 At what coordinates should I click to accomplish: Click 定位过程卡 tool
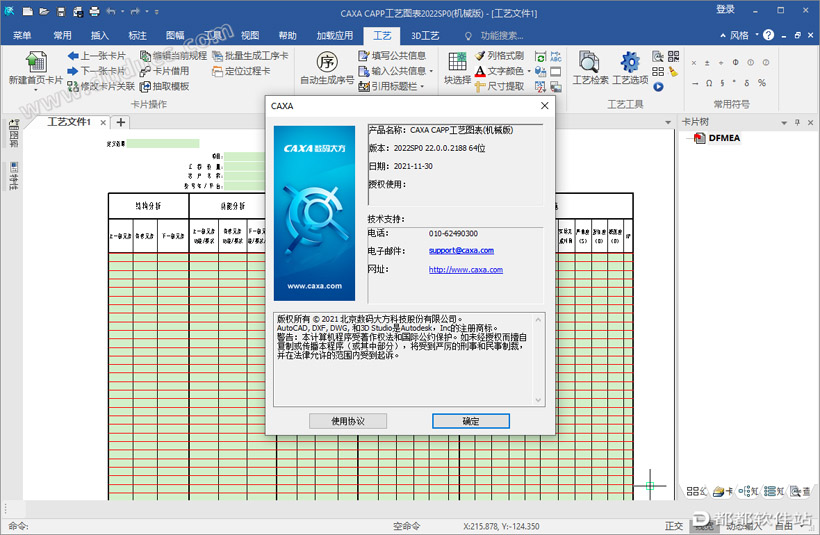pos(241,71)
